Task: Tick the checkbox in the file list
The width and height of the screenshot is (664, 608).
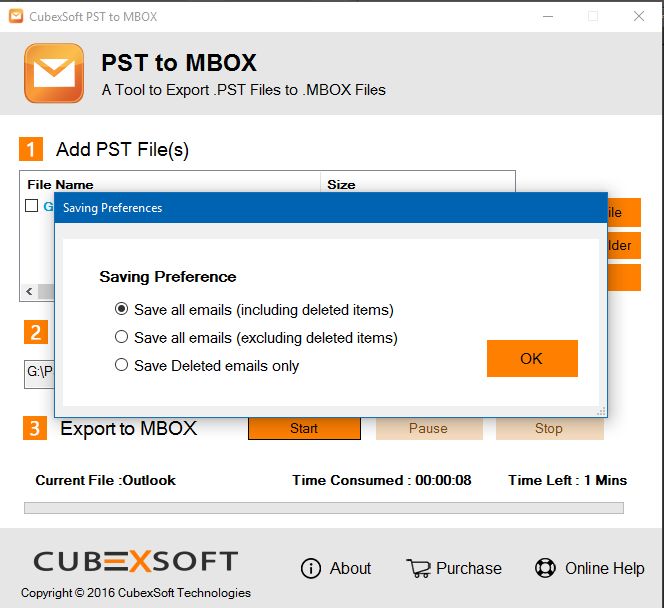Action: (x=31, y=206)
